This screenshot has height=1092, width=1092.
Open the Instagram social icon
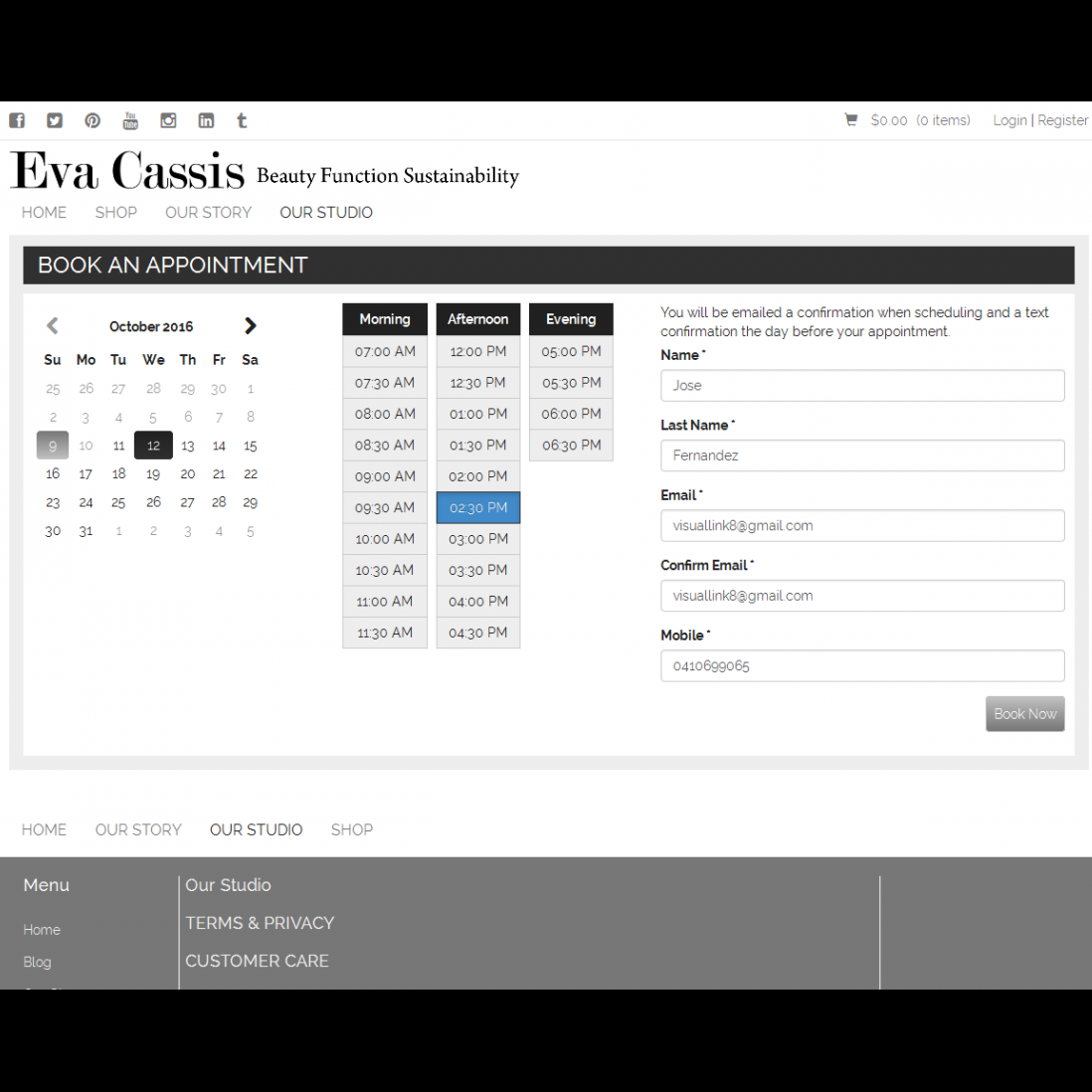pos(168,120)
